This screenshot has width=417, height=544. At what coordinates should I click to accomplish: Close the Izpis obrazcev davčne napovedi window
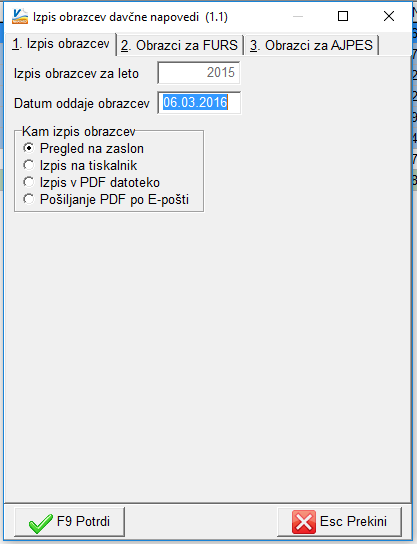point(389,16)
